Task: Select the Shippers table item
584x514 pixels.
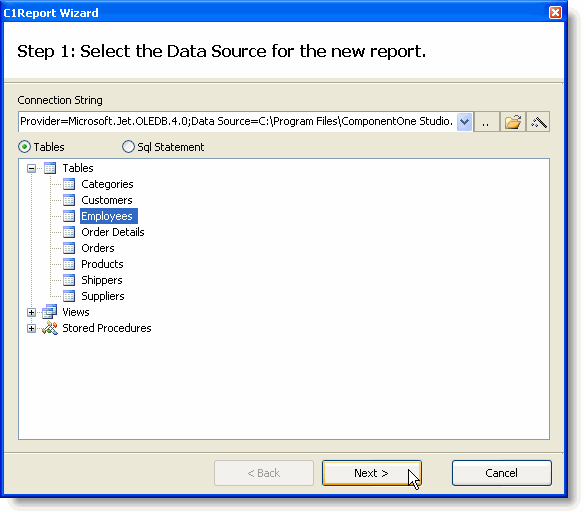Action: click(102, 280)
